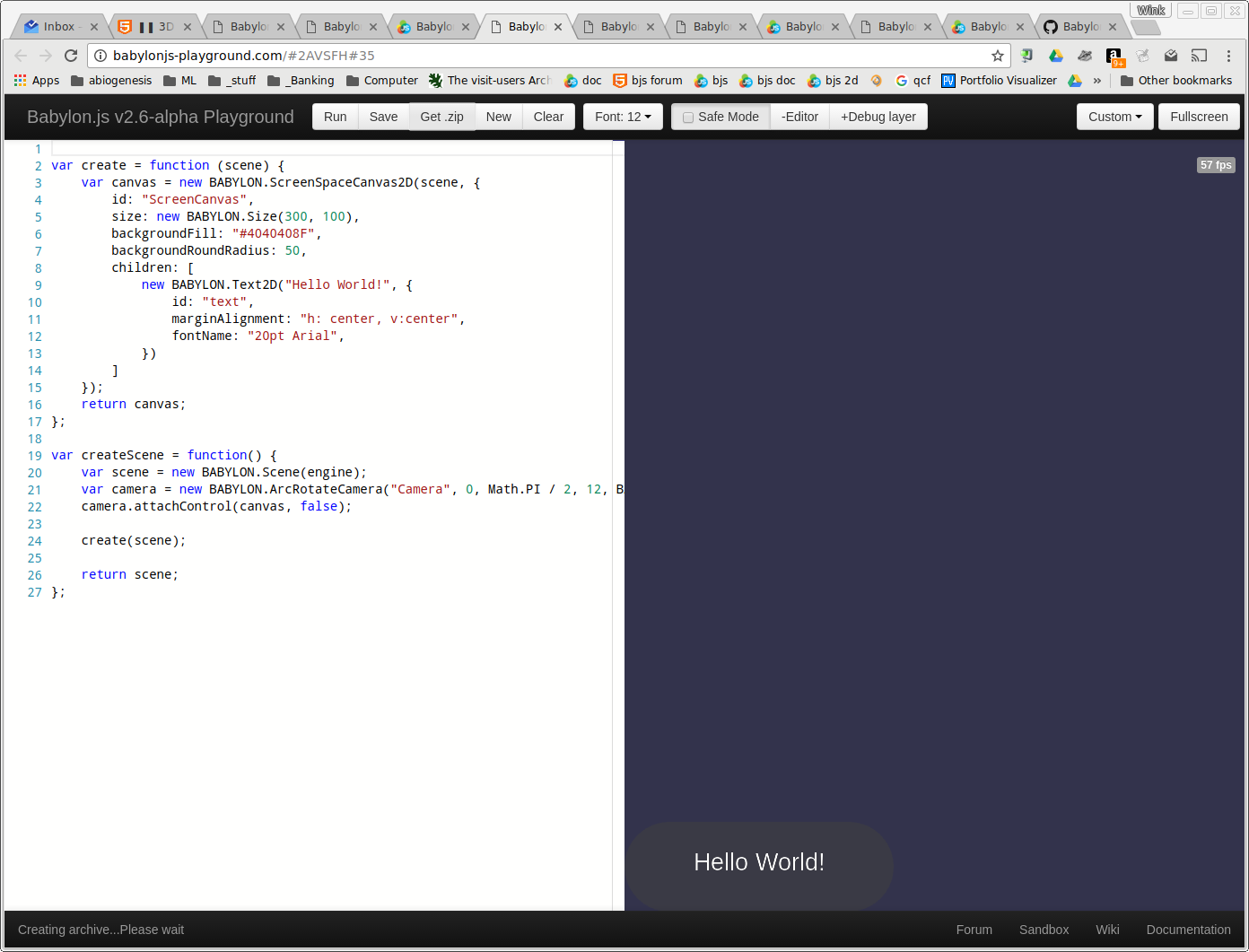
Task: Open the doc bookmark
Action: [x=582, y=81]
